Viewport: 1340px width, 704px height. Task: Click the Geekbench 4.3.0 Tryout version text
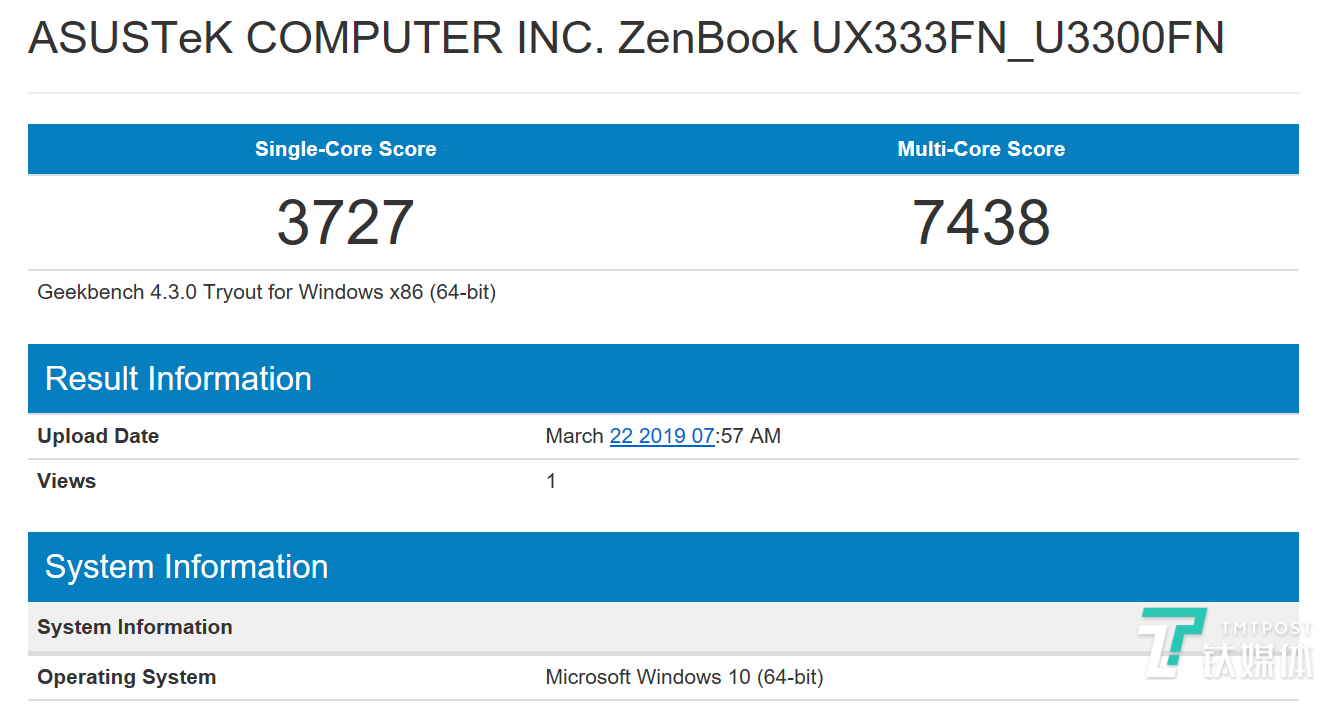[266, 292]
